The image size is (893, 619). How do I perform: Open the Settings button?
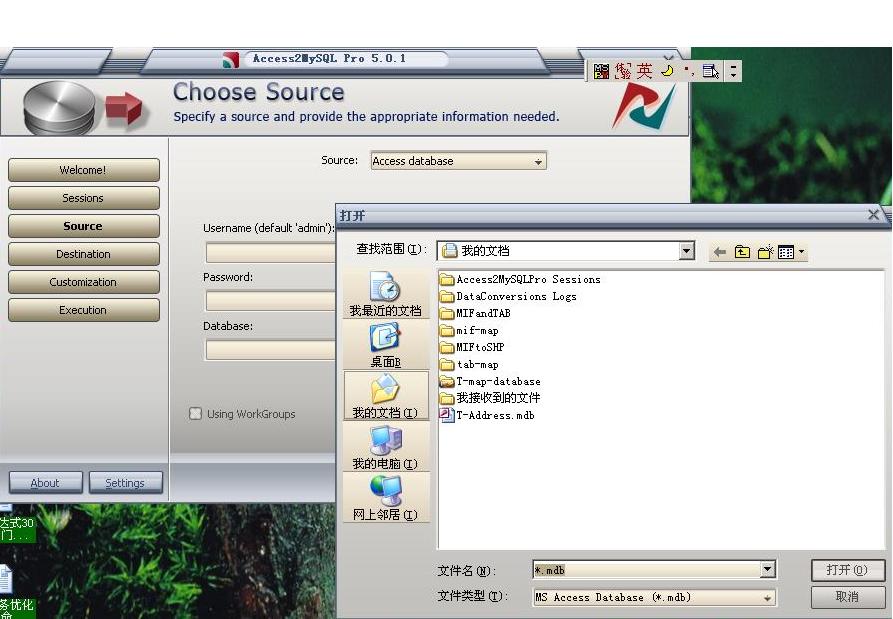pyautogui.click(x=126, y=483)
